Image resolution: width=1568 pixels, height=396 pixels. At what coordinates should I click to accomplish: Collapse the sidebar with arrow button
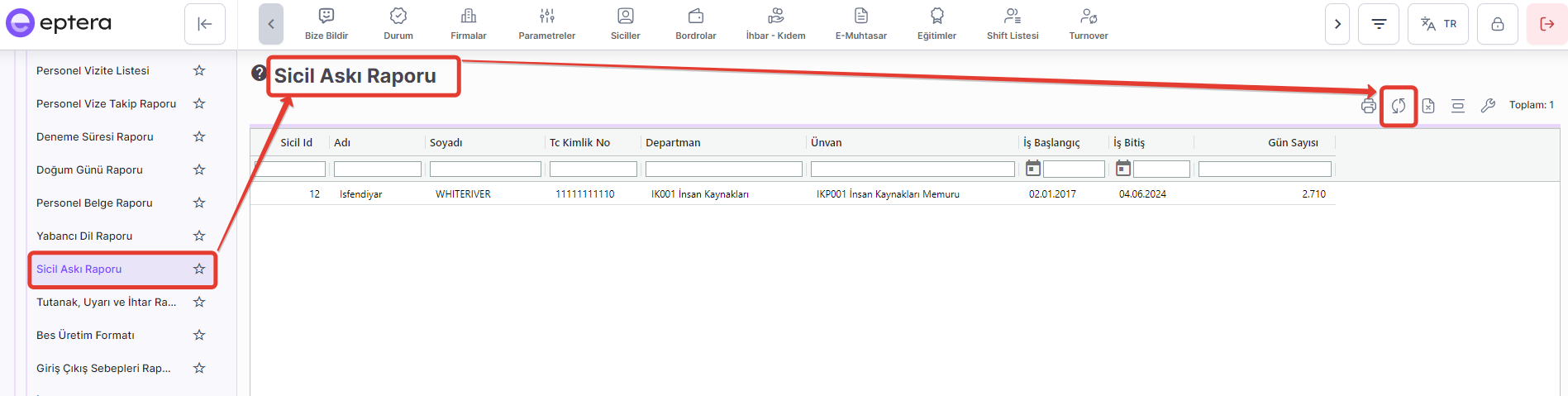point(205,24)
